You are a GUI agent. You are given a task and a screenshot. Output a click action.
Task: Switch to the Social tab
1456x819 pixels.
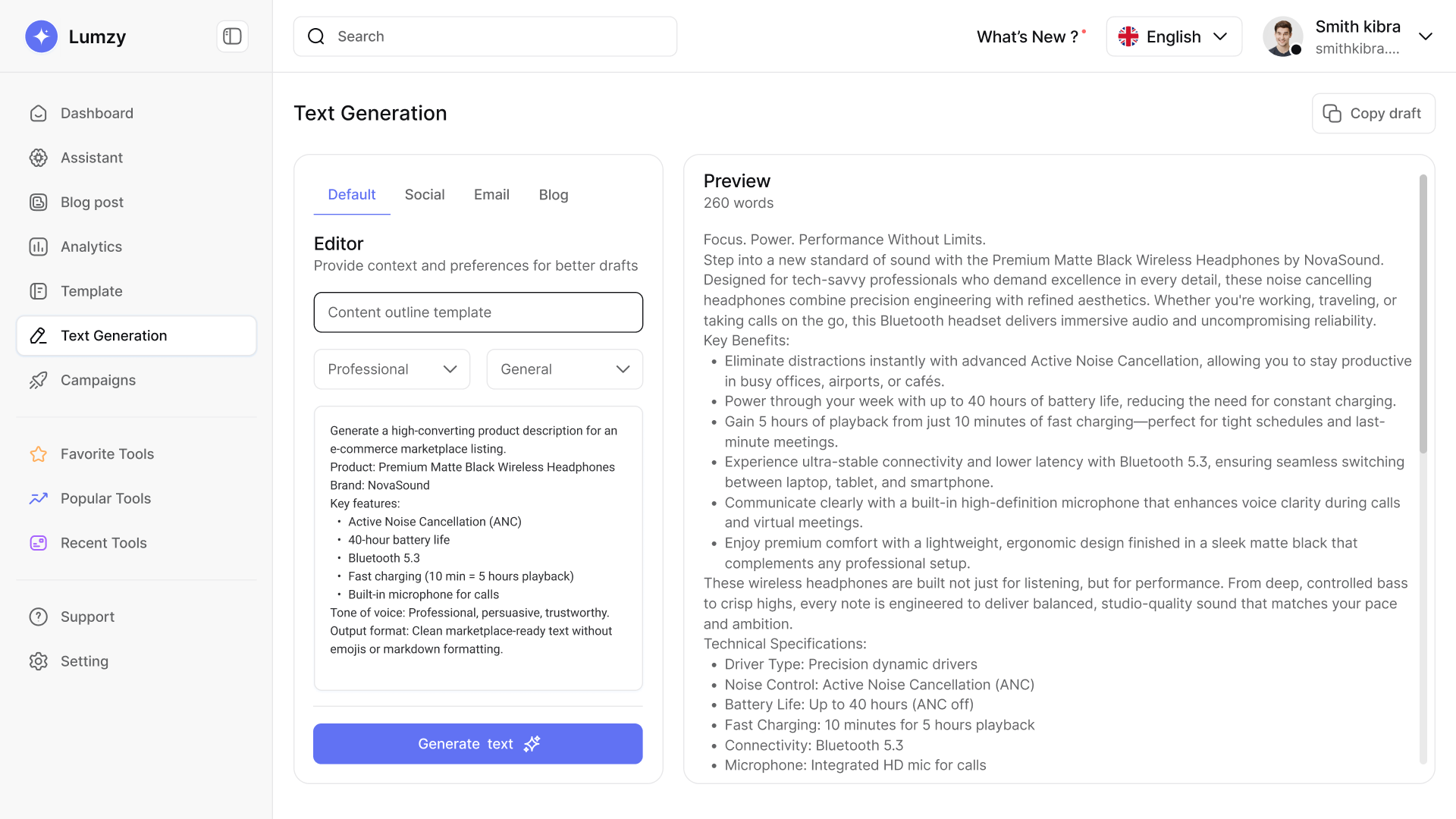[x=425, y=195]
